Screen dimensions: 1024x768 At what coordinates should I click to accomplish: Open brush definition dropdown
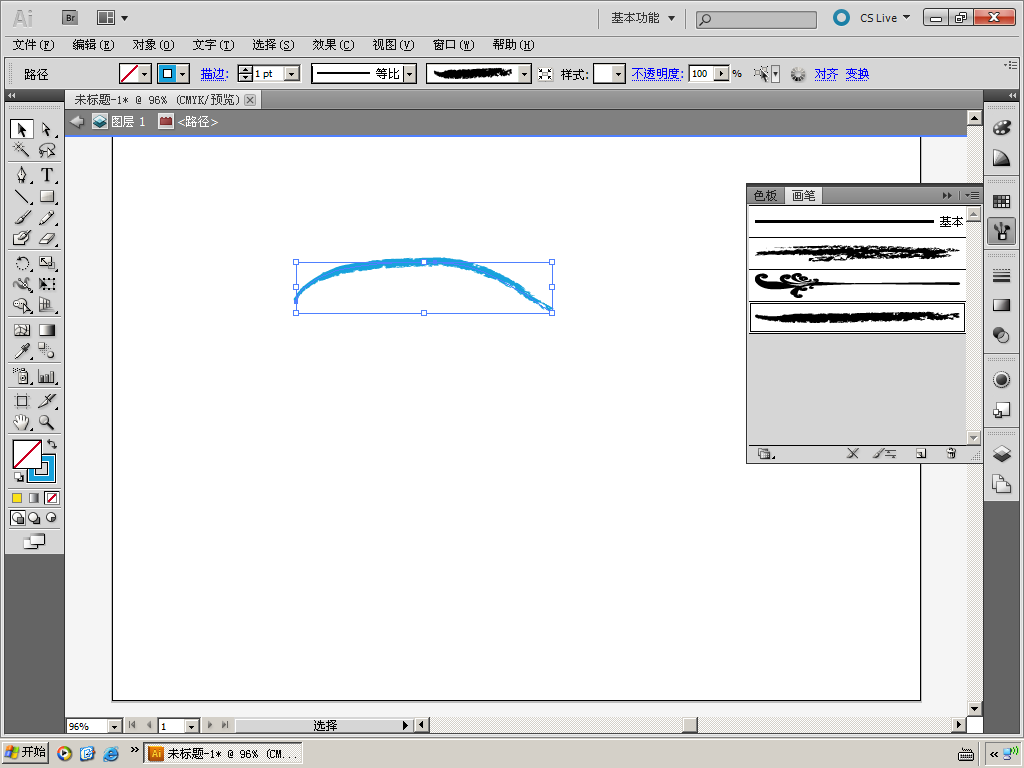click(x=524, y=74)
